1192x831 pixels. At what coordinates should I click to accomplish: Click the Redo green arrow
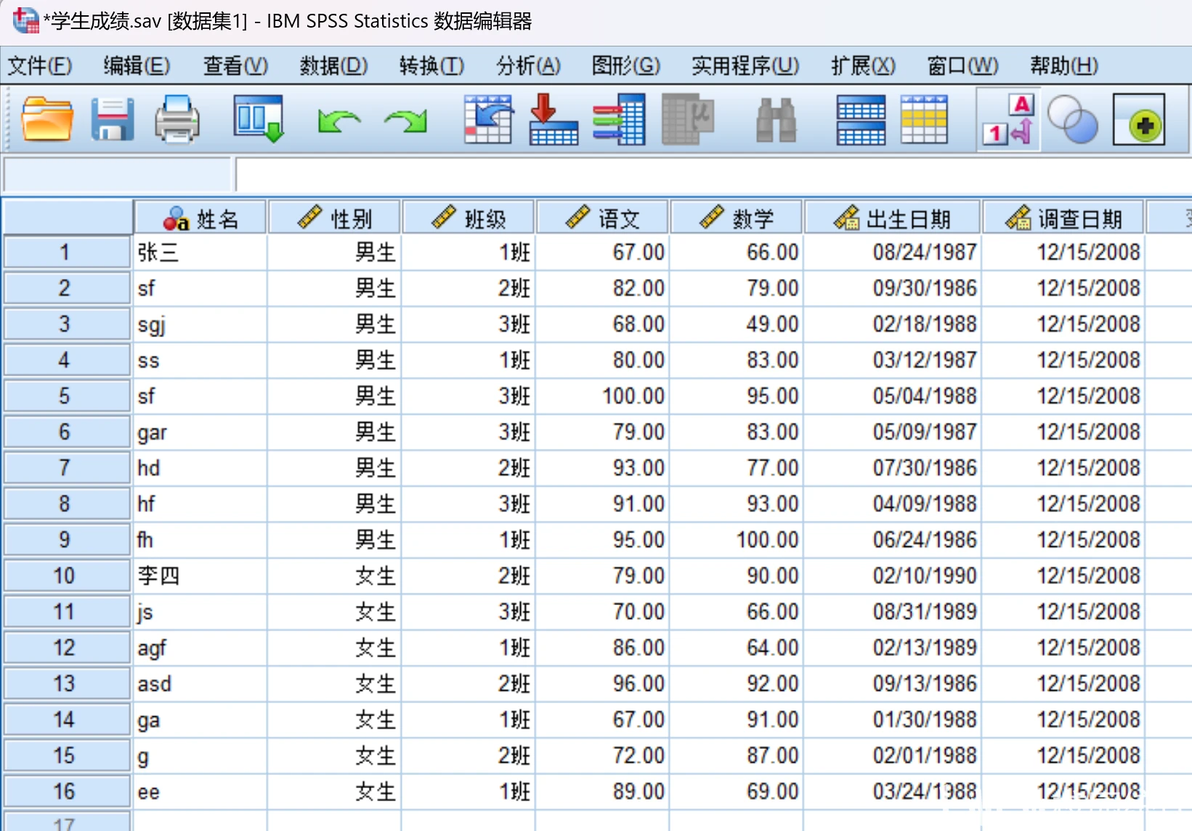click(x=406, y=121)
